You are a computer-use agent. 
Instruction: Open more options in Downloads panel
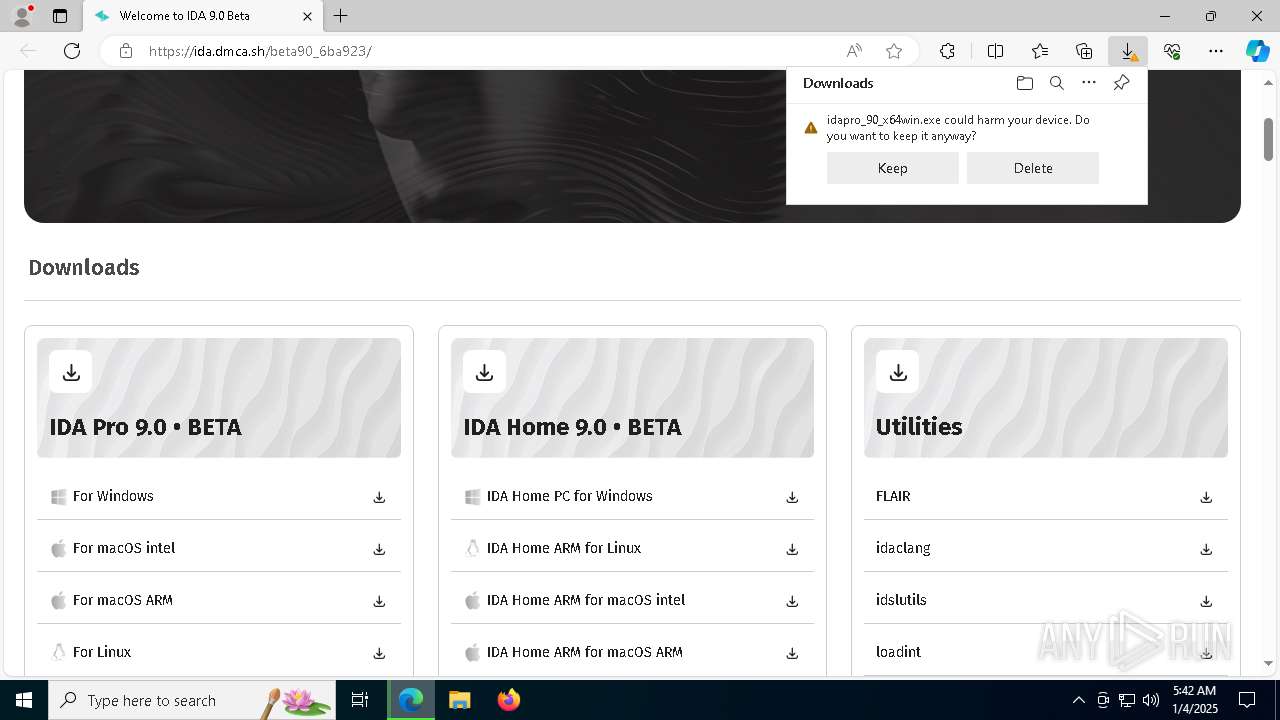1089,83
